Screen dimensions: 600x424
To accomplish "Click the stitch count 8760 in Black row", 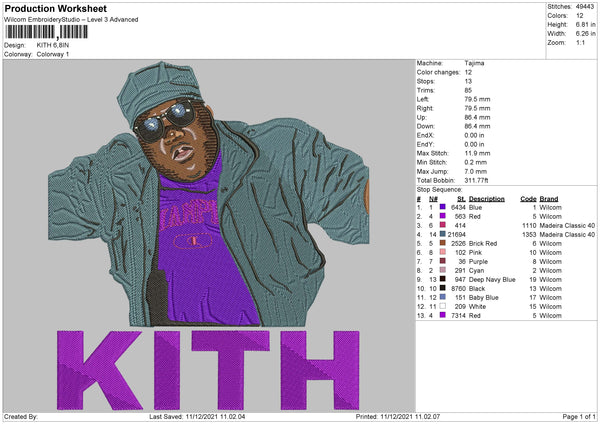I will tap(458, 288).
